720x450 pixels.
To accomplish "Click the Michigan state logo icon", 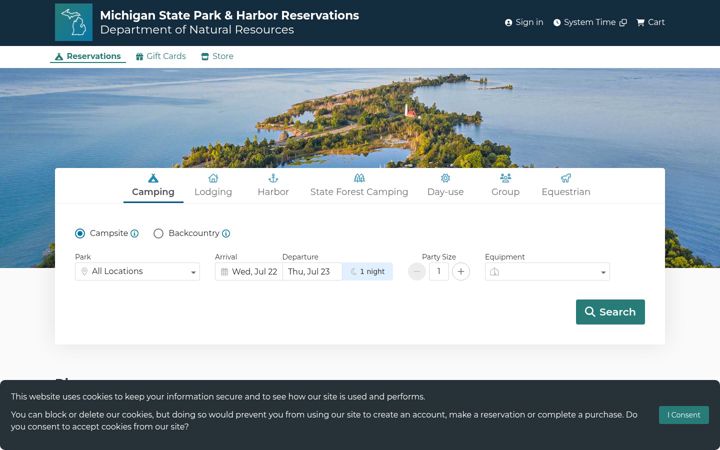I will point(73,22).
